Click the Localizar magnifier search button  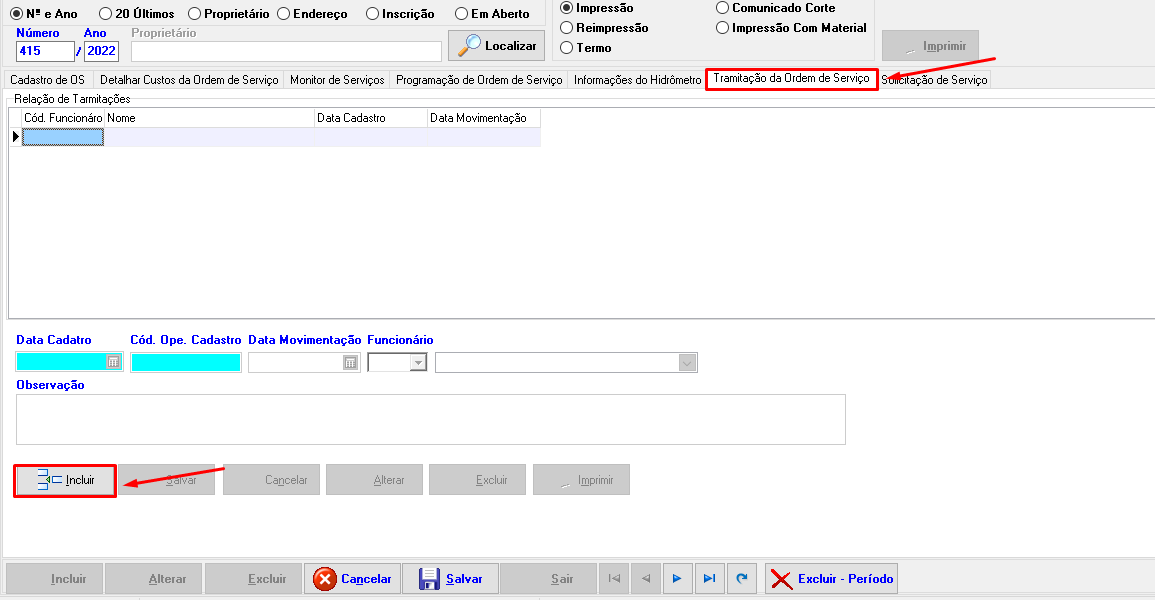(496, 45)
